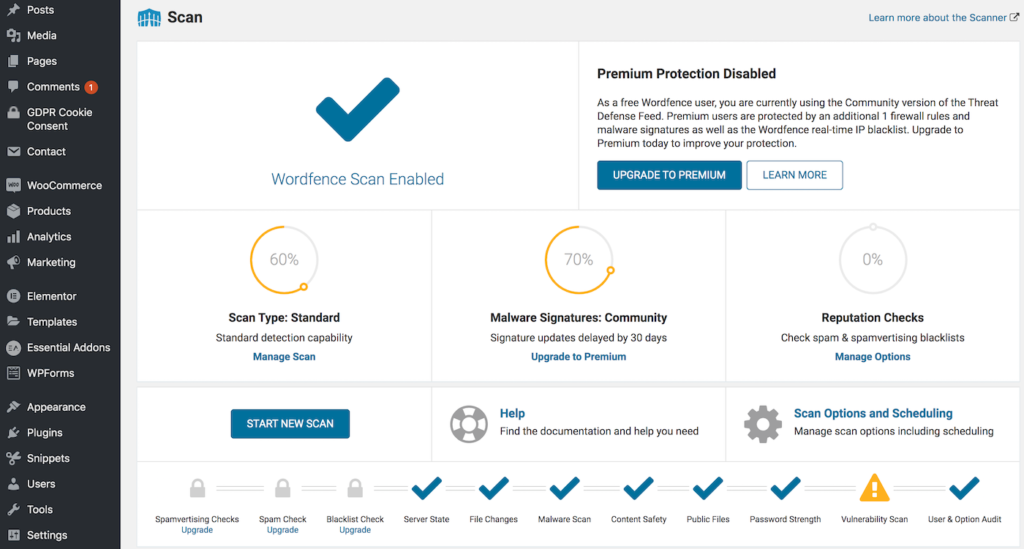Click the Wordfence logo beside Scan title
This screenshot has height=549, width=1024.
(x=149, y=18)
